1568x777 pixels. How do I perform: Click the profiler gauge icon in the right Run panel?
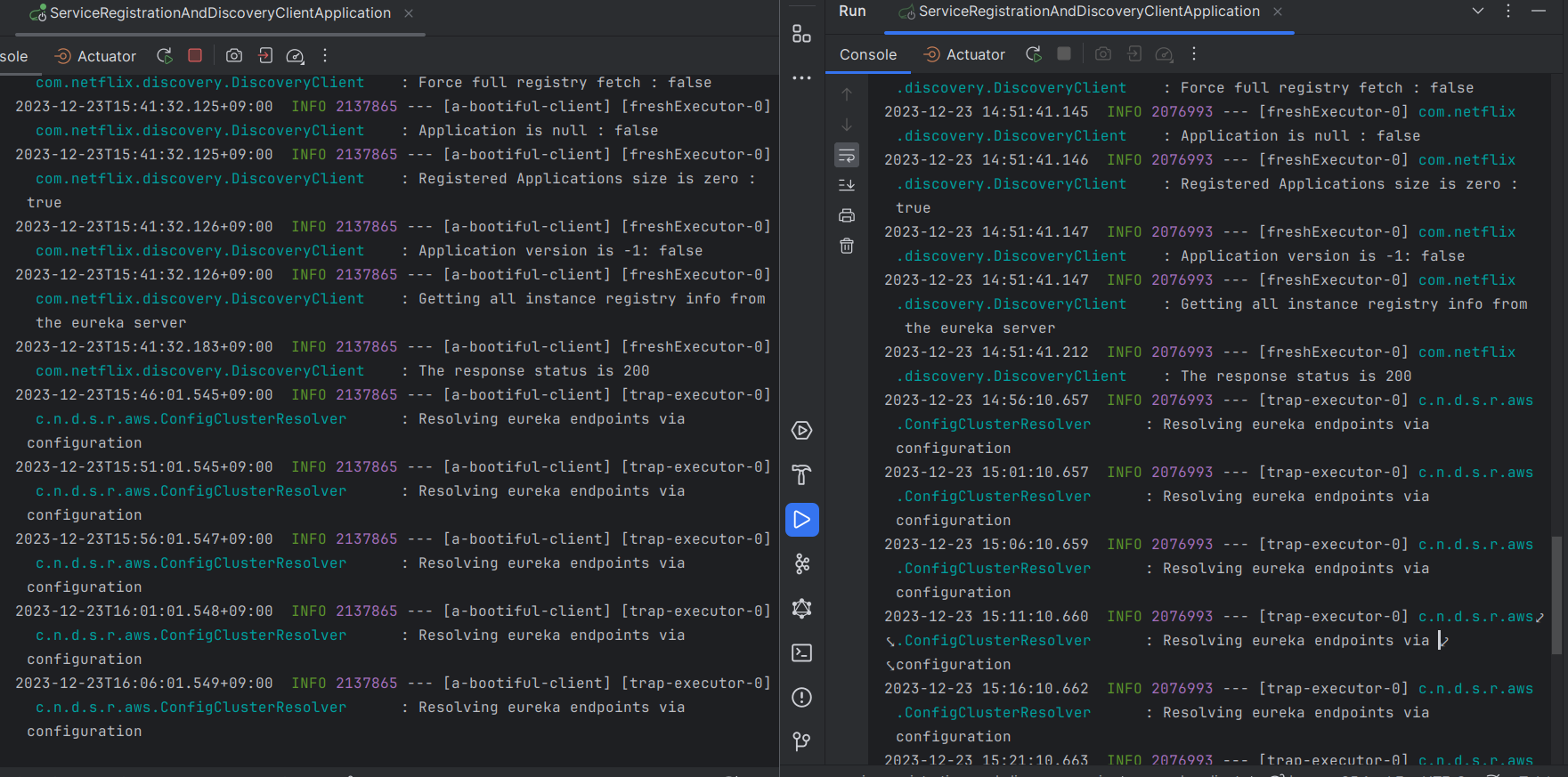point(1164,54)
